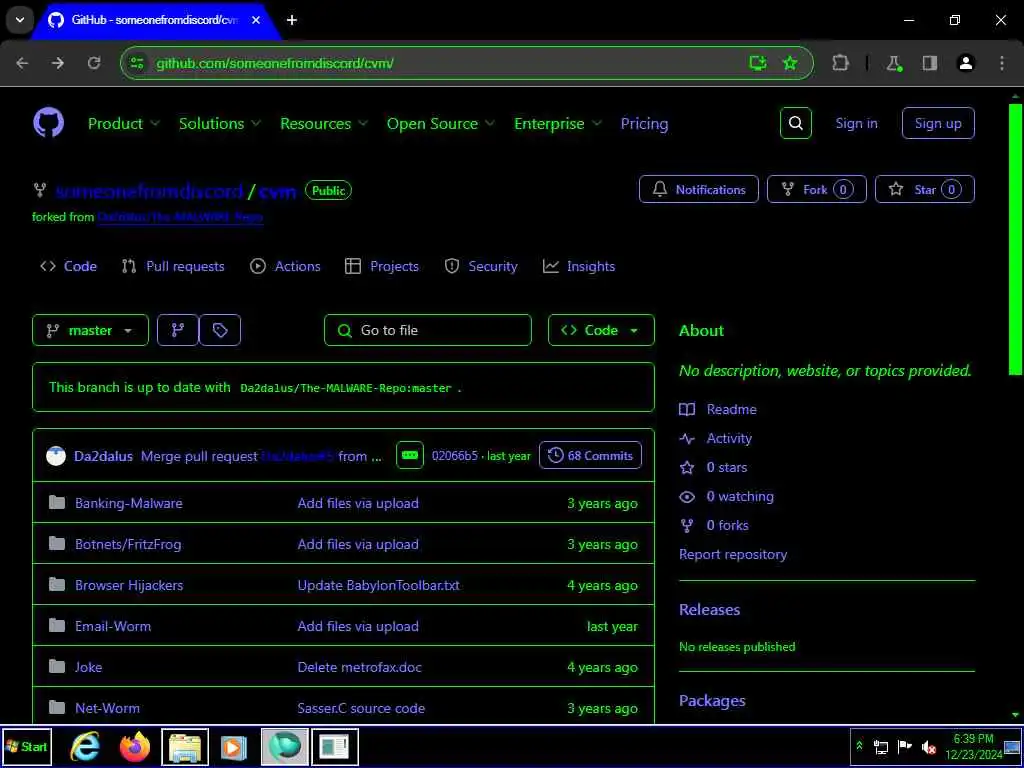Click the install app icon in address bar
Screen dimensions: 1024x768
coord(758,63)
